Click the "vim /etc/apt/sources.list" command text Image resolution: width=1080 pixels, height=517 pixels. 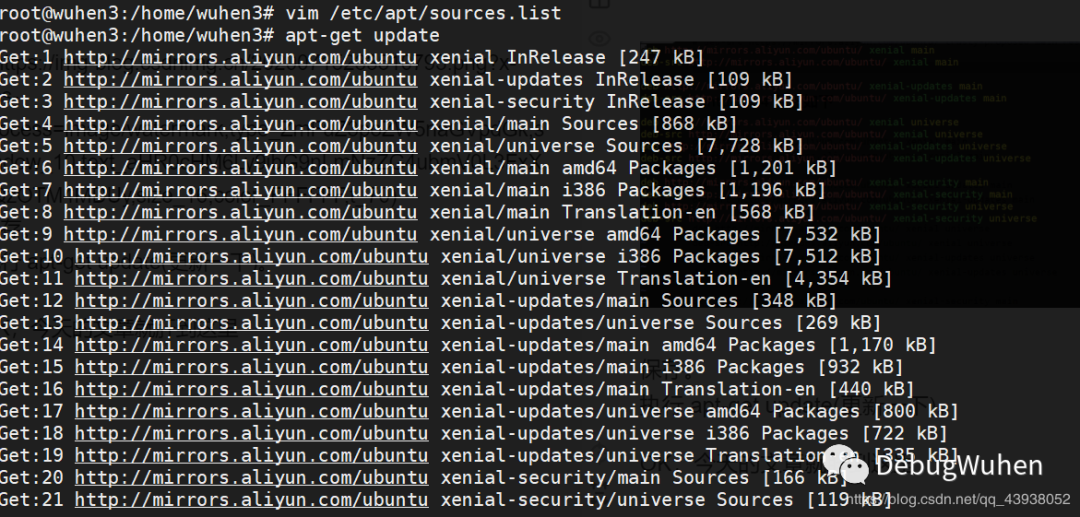423,13
